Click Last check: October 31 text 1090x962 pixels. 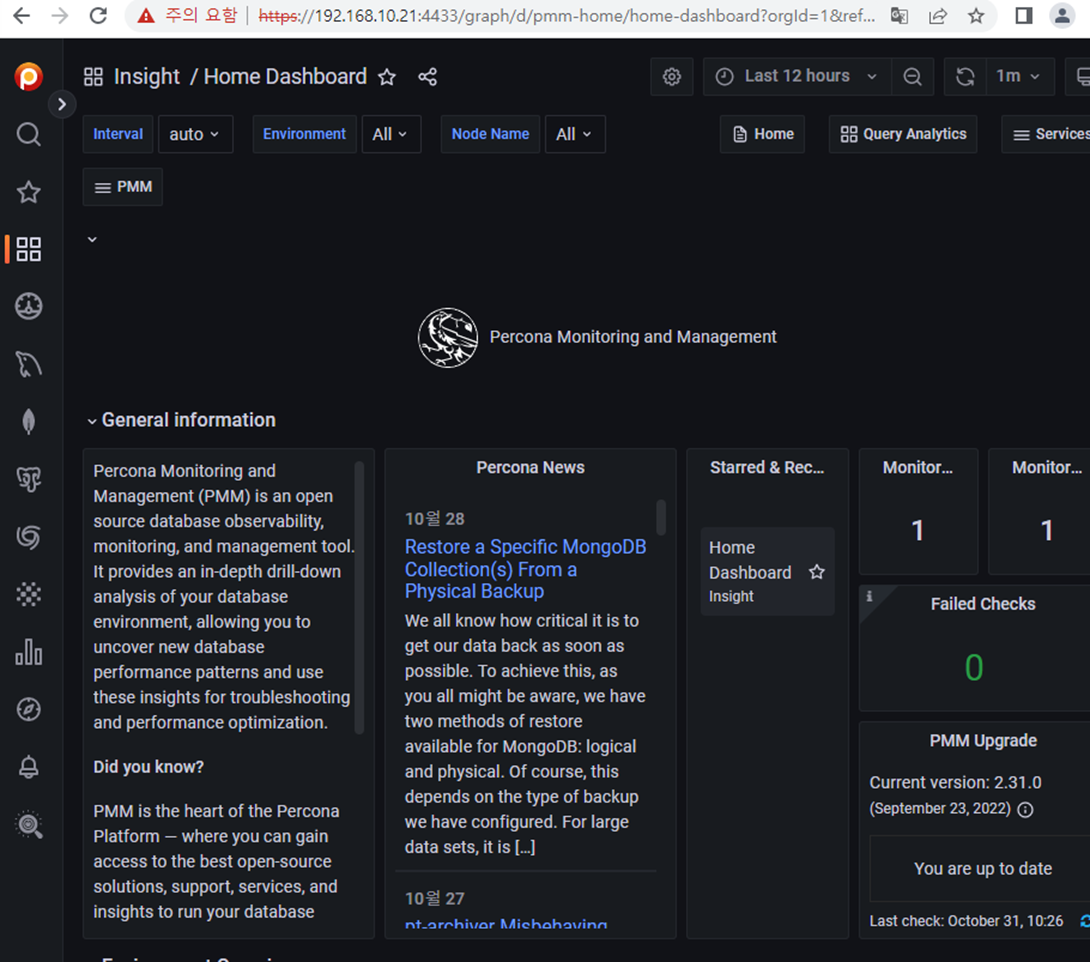(966, 921)
